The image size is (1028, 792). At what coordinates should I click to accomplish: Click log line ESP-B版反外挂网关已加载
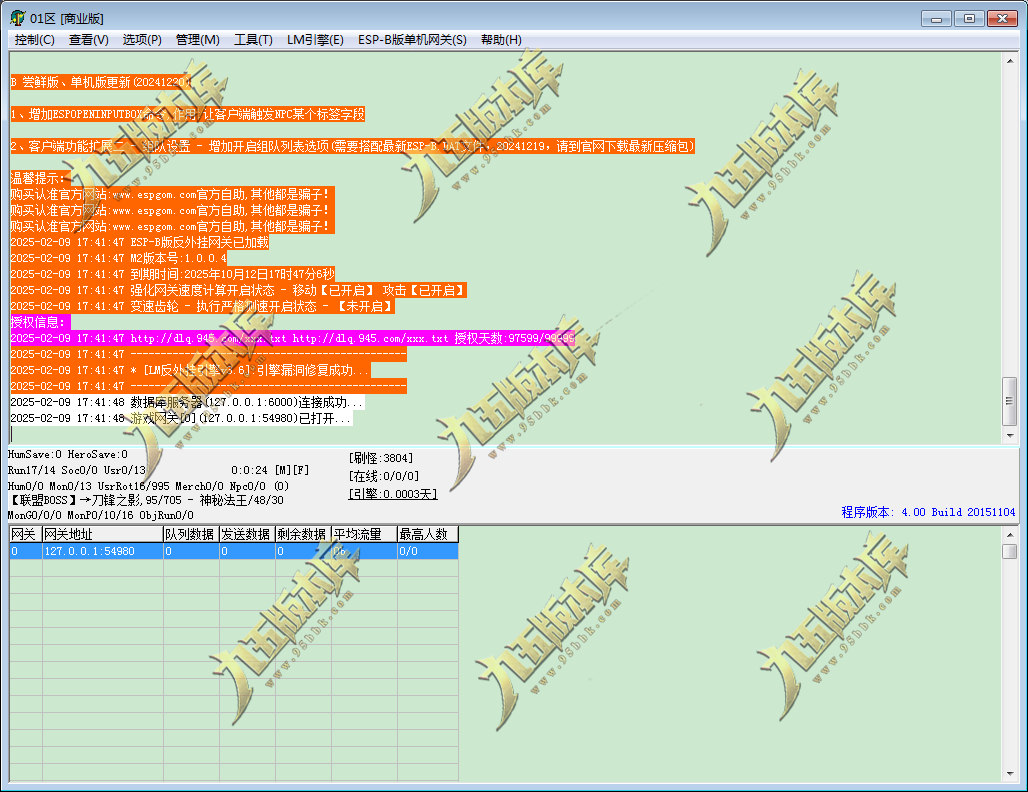140,243
